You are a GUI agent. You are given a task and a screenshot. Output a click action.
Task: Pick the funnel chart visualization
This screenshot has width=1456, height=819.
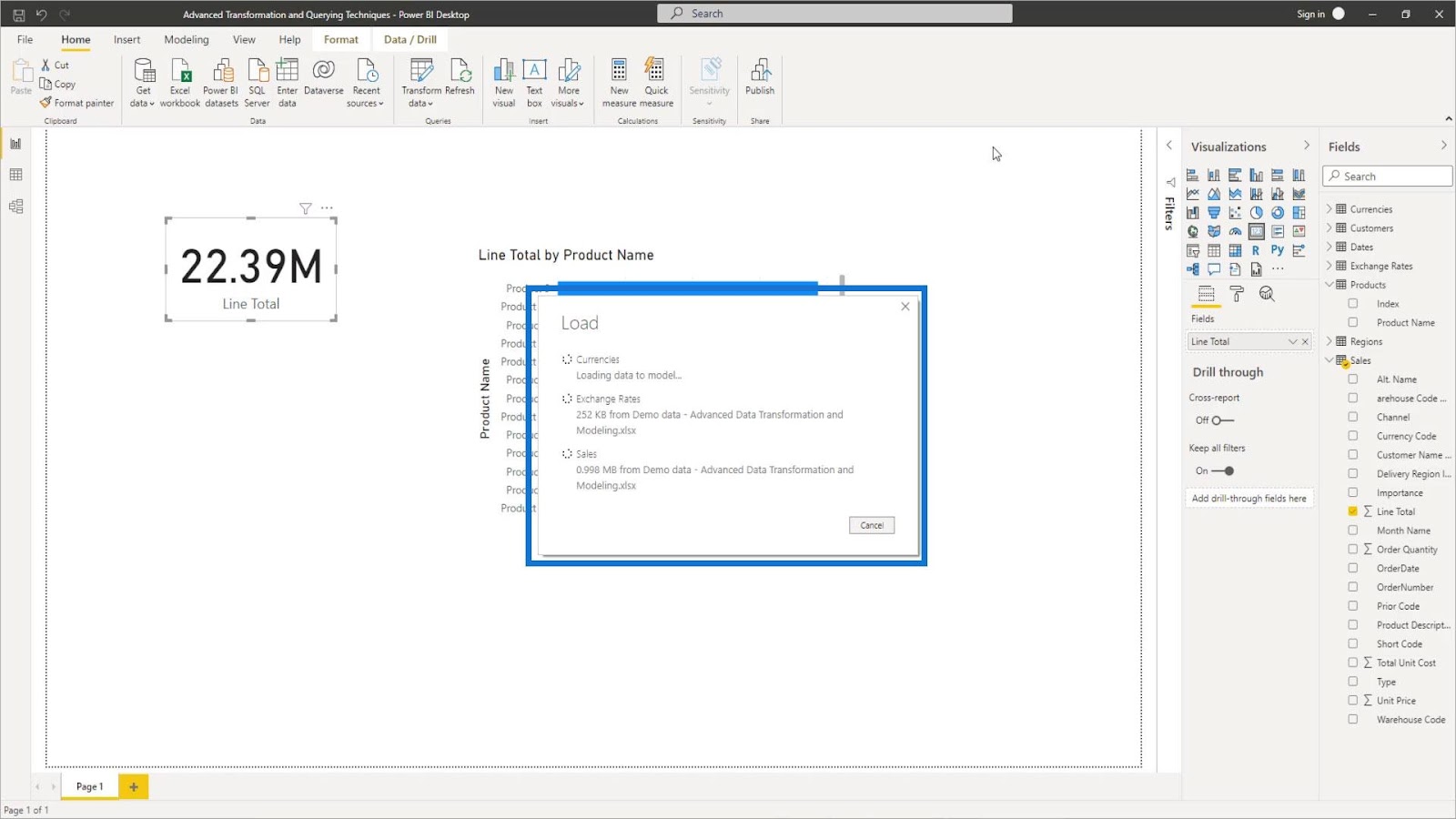pos(1214,213)
